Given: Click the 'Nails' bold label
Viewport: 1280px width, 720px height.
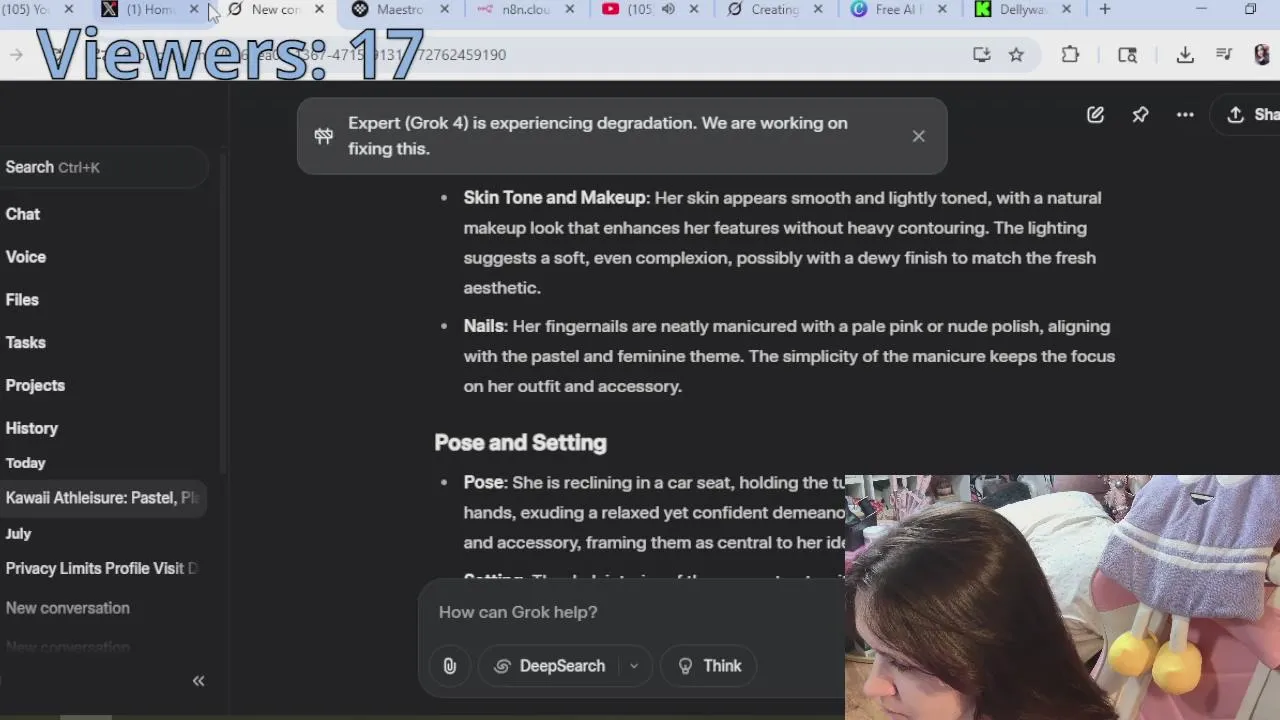Looking at the screenshot, I should point(484,326).
